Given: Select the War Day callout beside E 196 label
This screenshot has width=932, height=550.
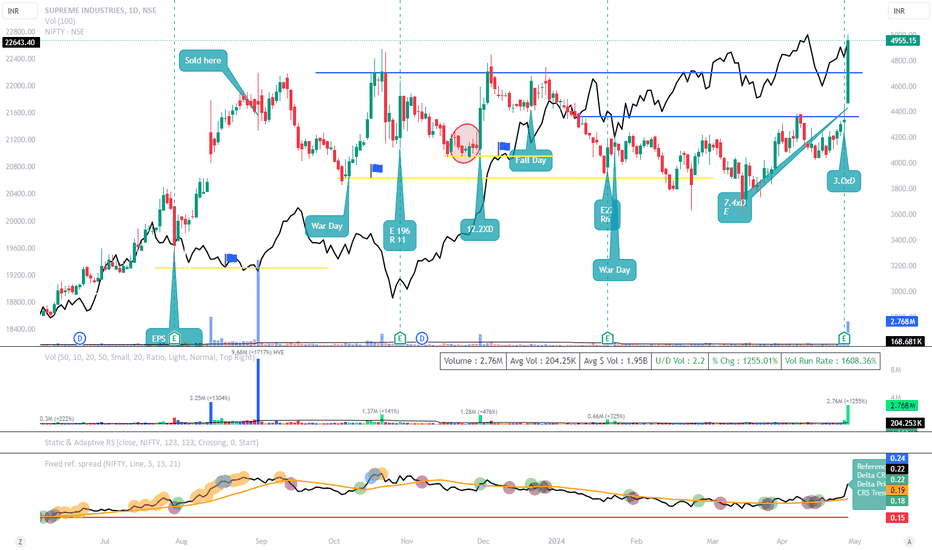Looking at the screenshot, I should [x=327, y=226].
